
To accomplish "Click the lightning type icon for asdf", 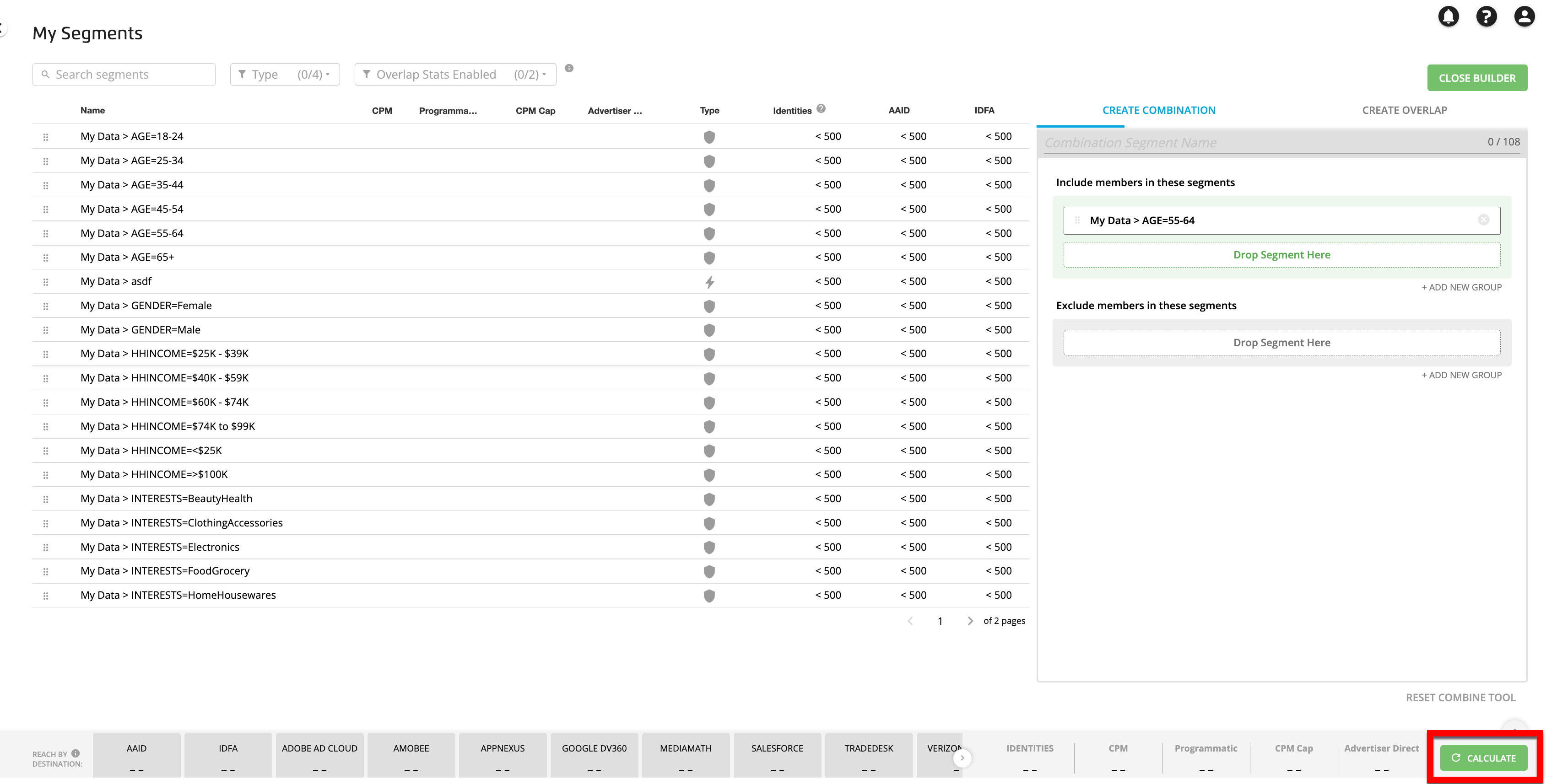I will 709,282.
